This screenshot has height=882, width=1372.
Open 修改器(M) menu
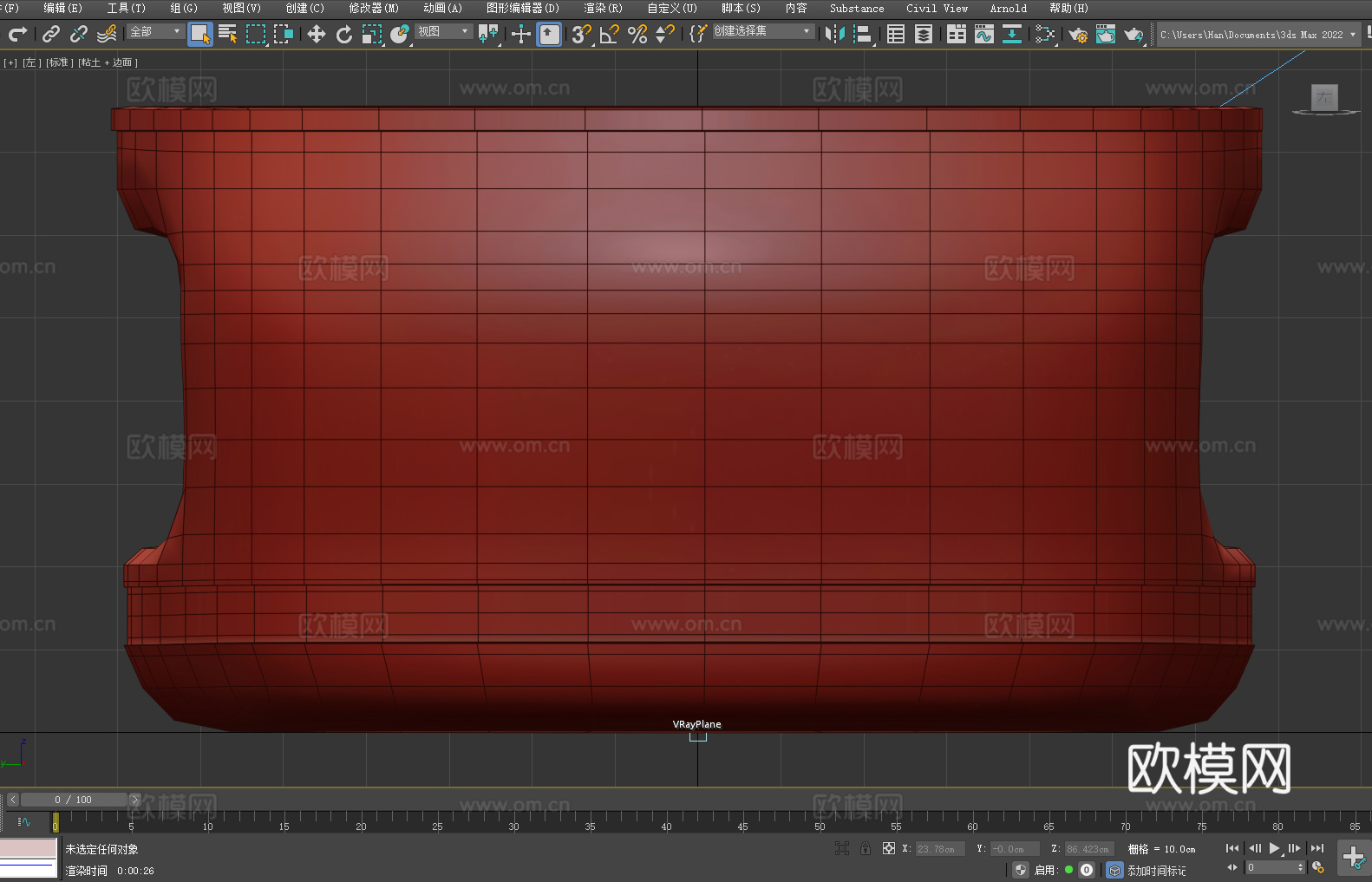pos(374,8)
